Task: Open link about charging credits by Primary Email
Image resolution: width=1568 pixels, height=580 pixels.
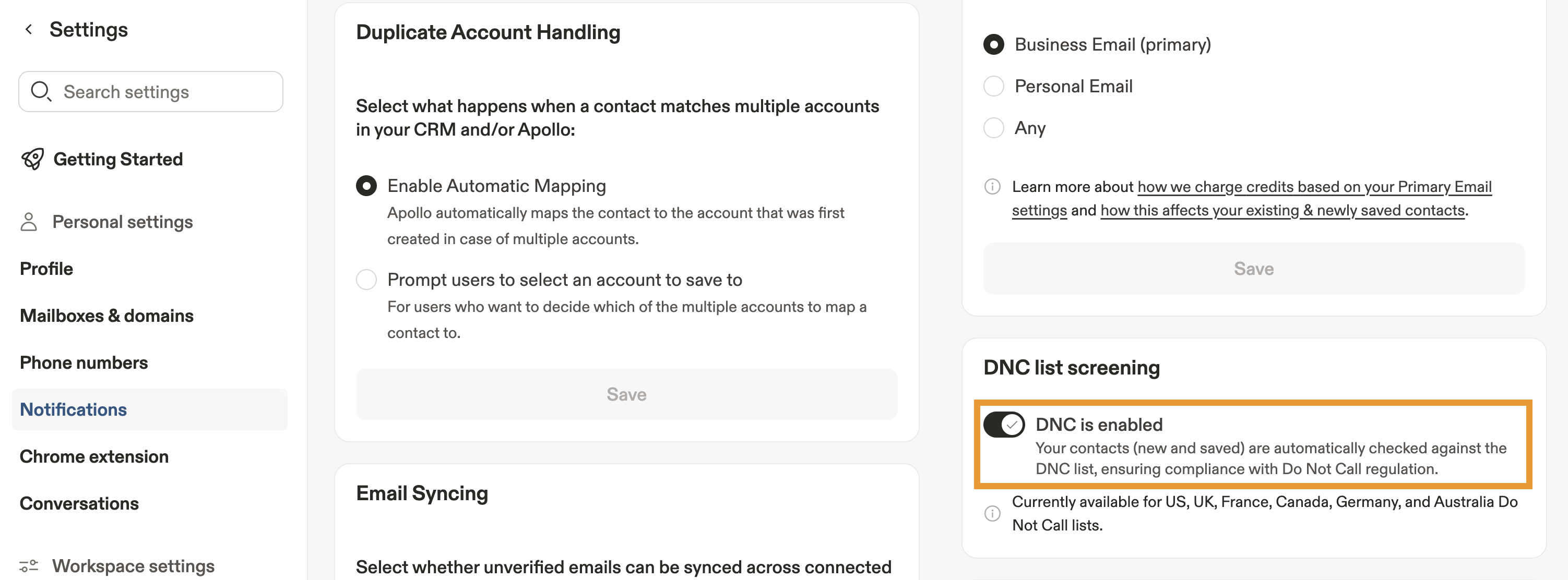Action: [1314, 187]
